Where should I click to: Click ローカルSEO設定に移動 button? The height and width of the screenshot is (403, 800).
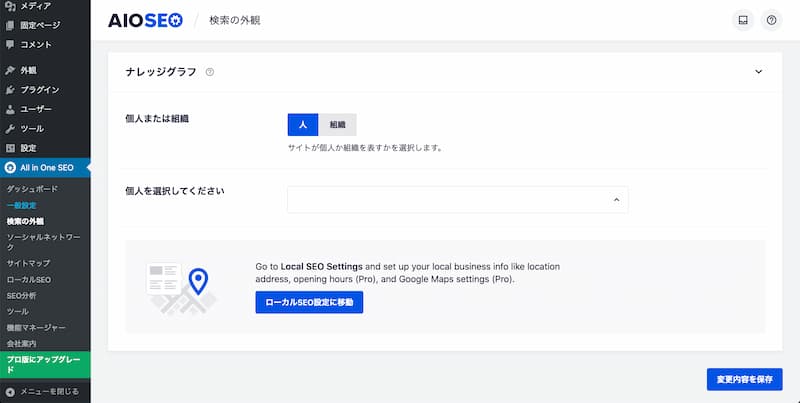[309, 303]
